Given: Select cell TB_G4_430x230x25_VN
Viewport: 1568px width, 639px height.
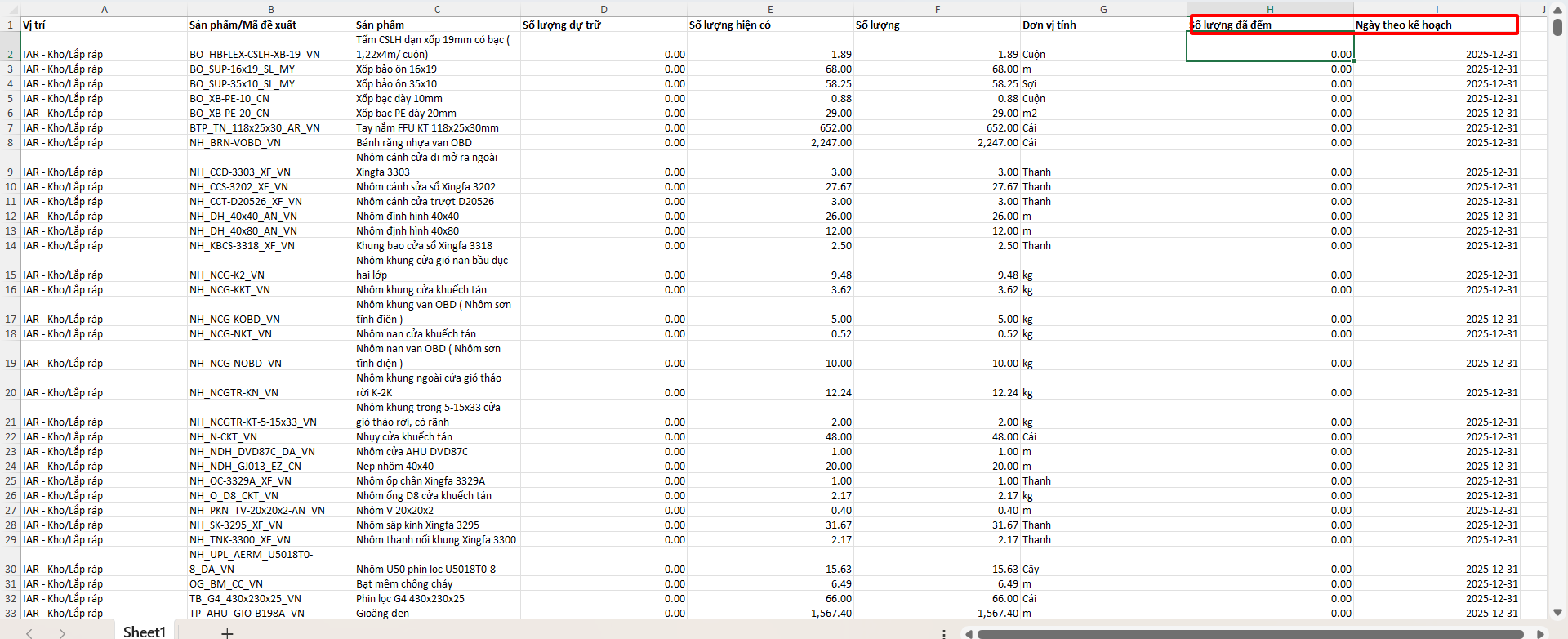Looking at the screenshot, I should 270,599.
